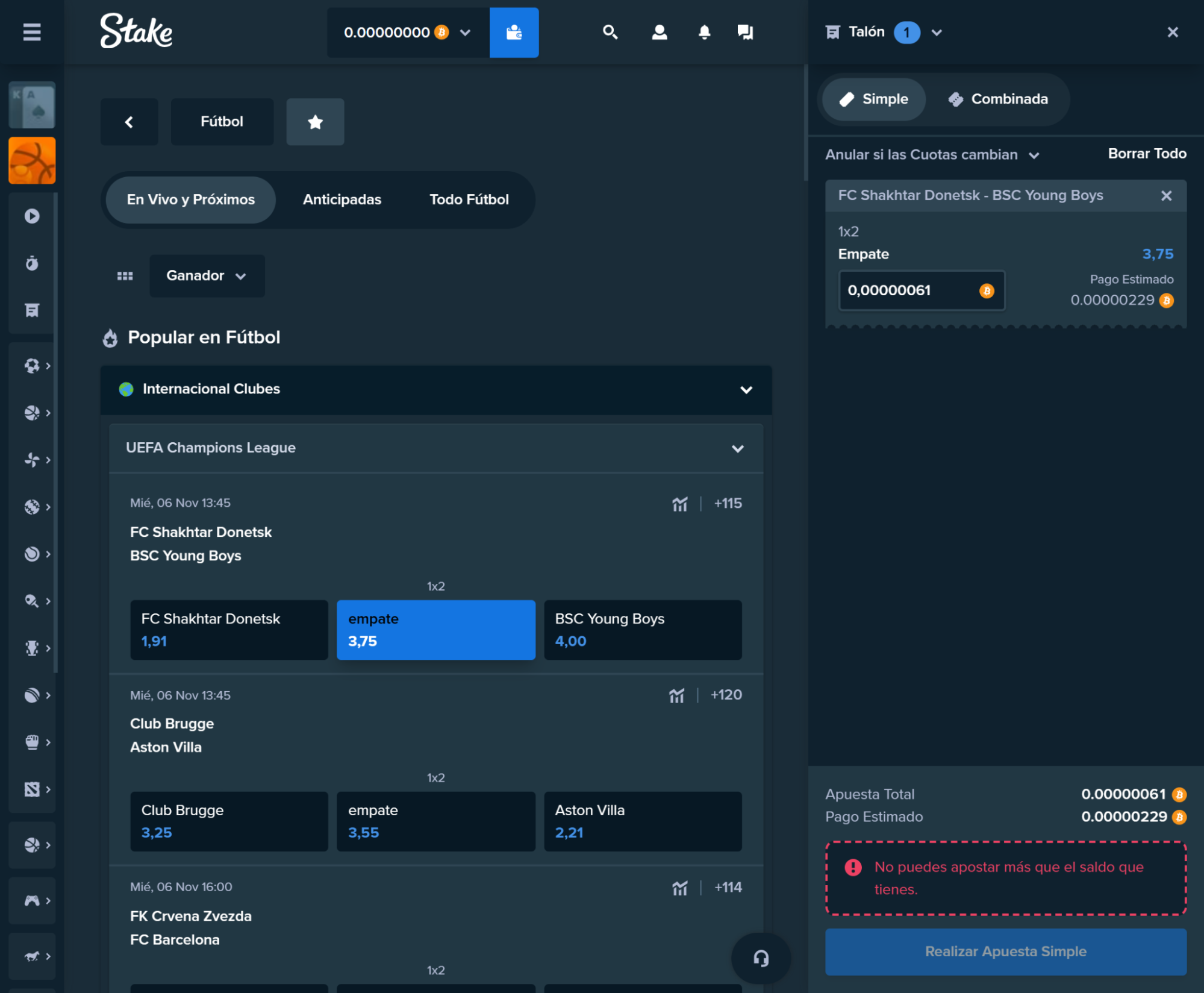Open the FC Barcelona match title
Screen dimensions: 1204x993
click(175, 940)
